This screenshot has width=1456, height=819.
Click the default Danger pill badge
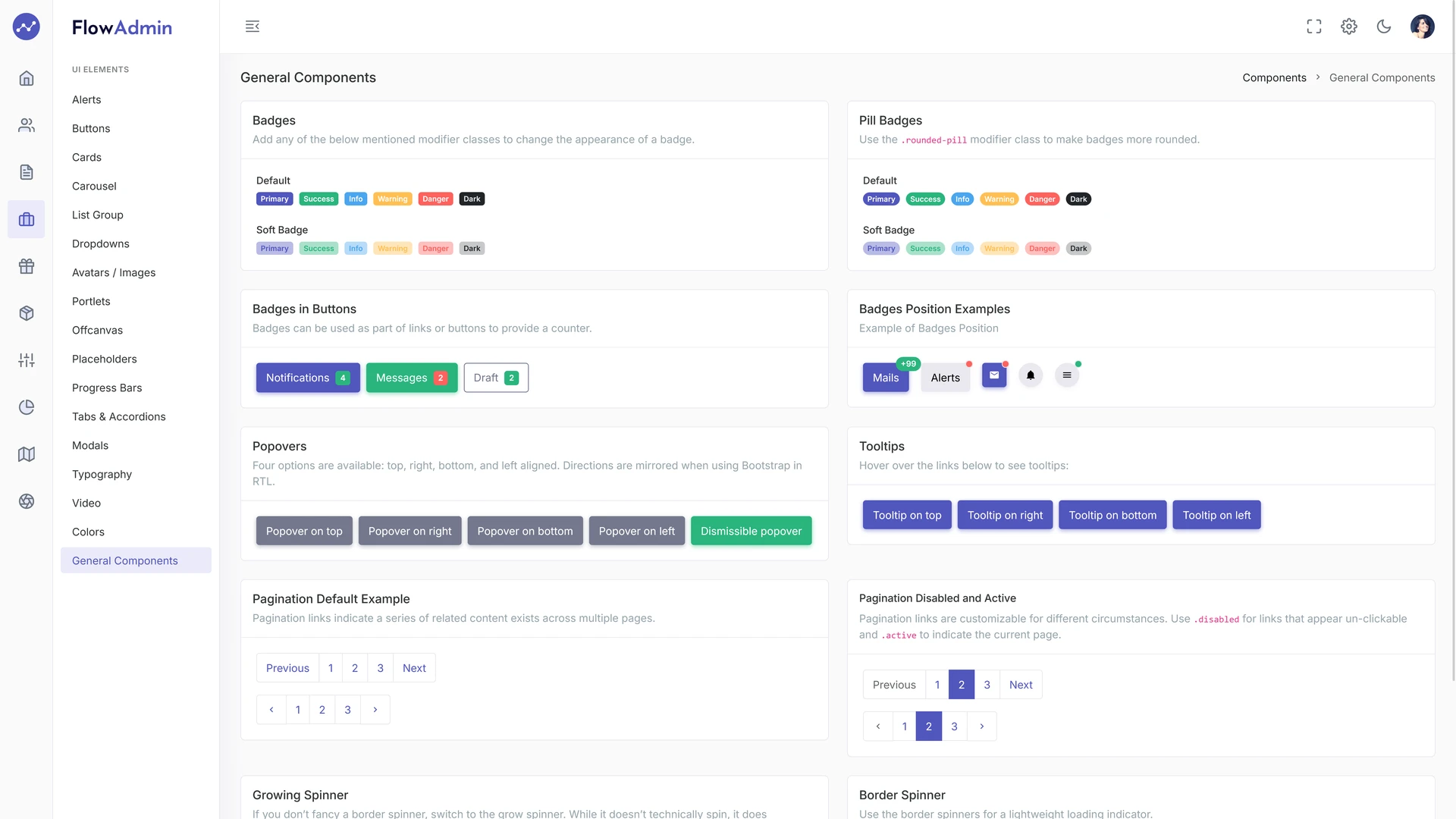coord(1042,199)
